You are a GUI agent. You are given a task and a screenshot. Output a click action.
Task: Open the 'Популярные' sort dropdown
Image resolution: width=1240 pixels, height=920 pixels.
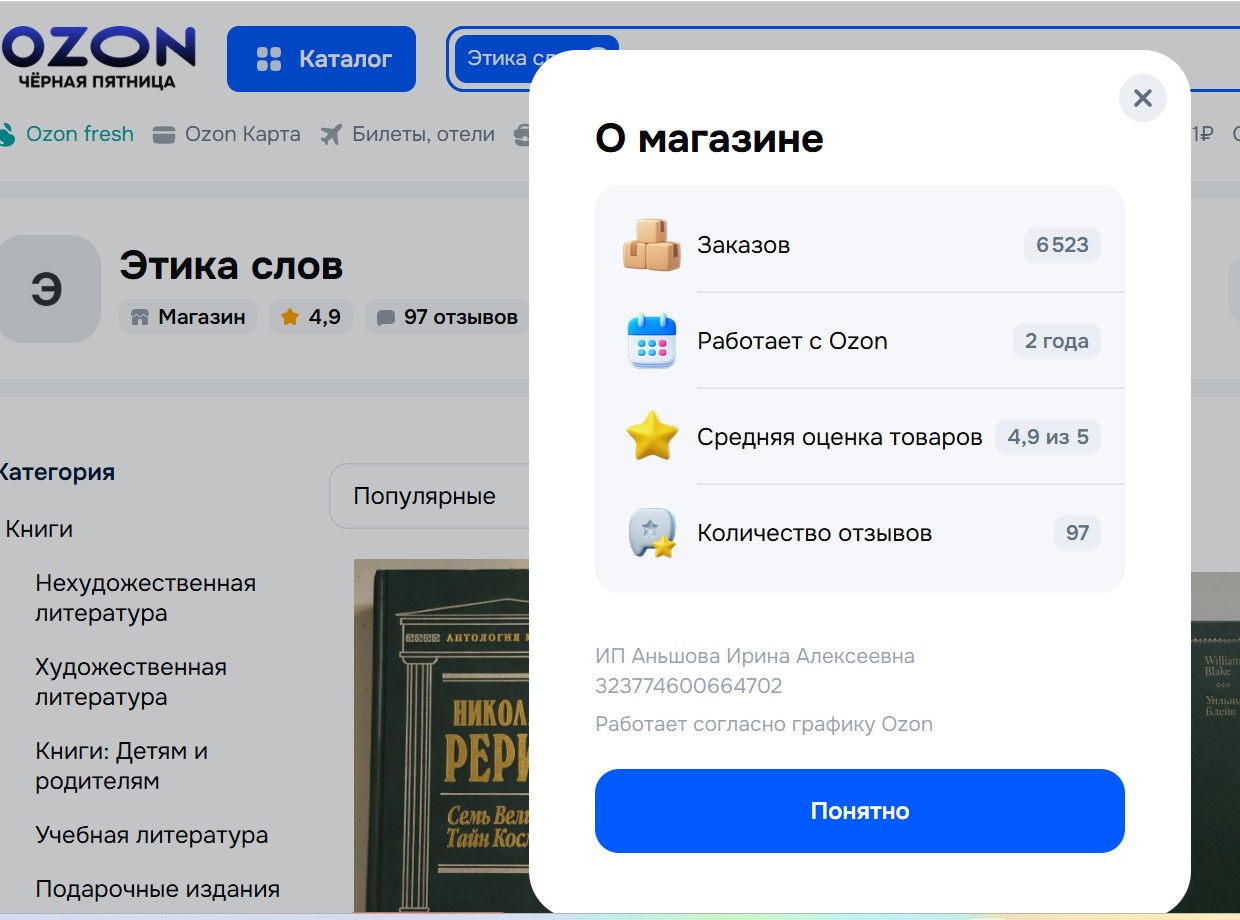[x=428, y=496]
